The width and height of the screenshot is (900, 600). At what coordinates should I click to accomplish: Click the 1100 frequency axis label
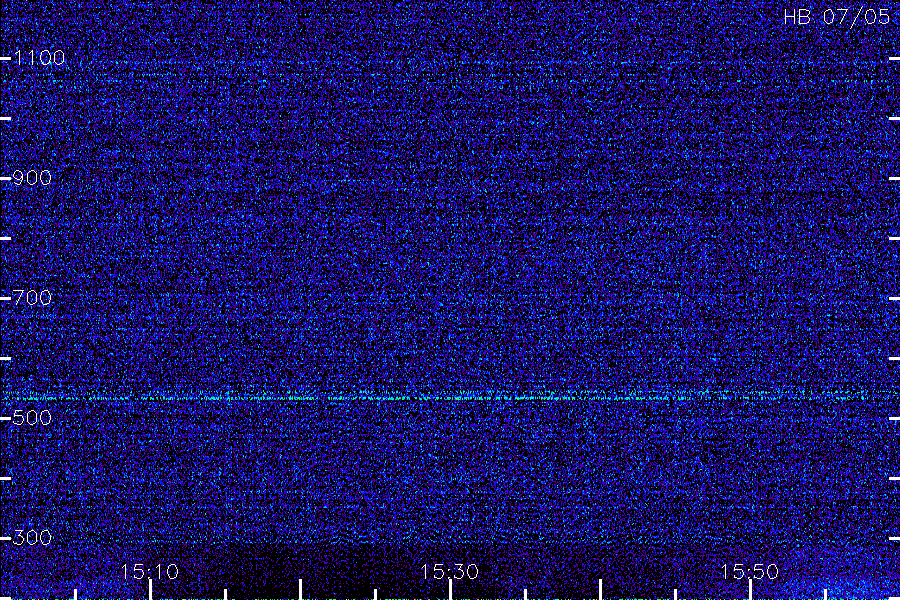(x=39, y=58)
